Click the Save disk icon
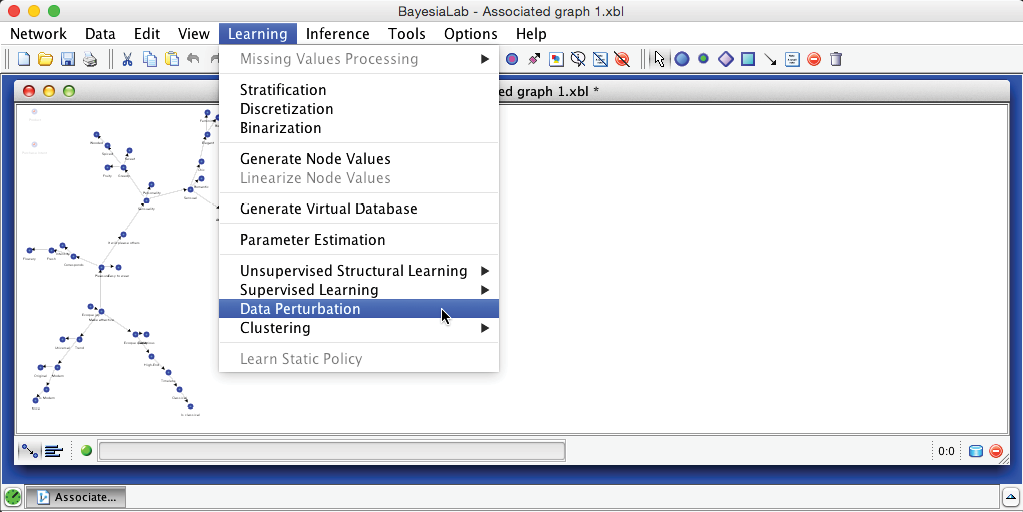 68,59
